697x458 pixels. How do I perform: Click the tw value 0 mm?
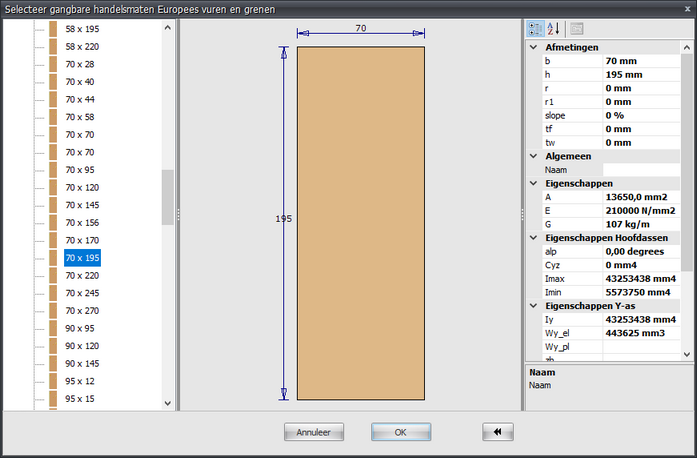pyautogui.click(x=641, y=143)
